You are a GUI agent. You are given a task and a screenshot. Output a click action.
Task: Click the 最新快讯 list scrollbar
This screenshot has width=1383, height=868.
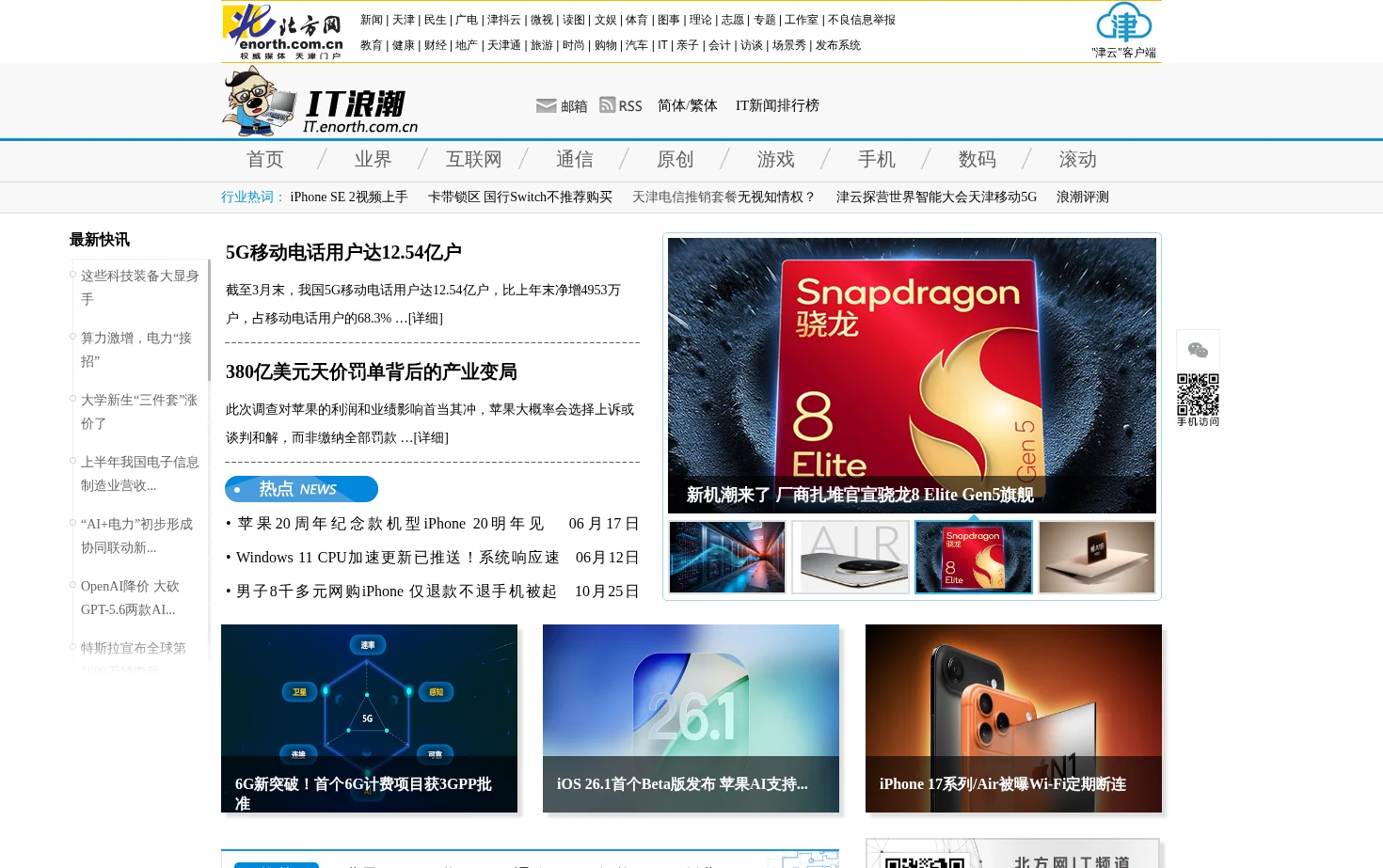pos(209,320)
